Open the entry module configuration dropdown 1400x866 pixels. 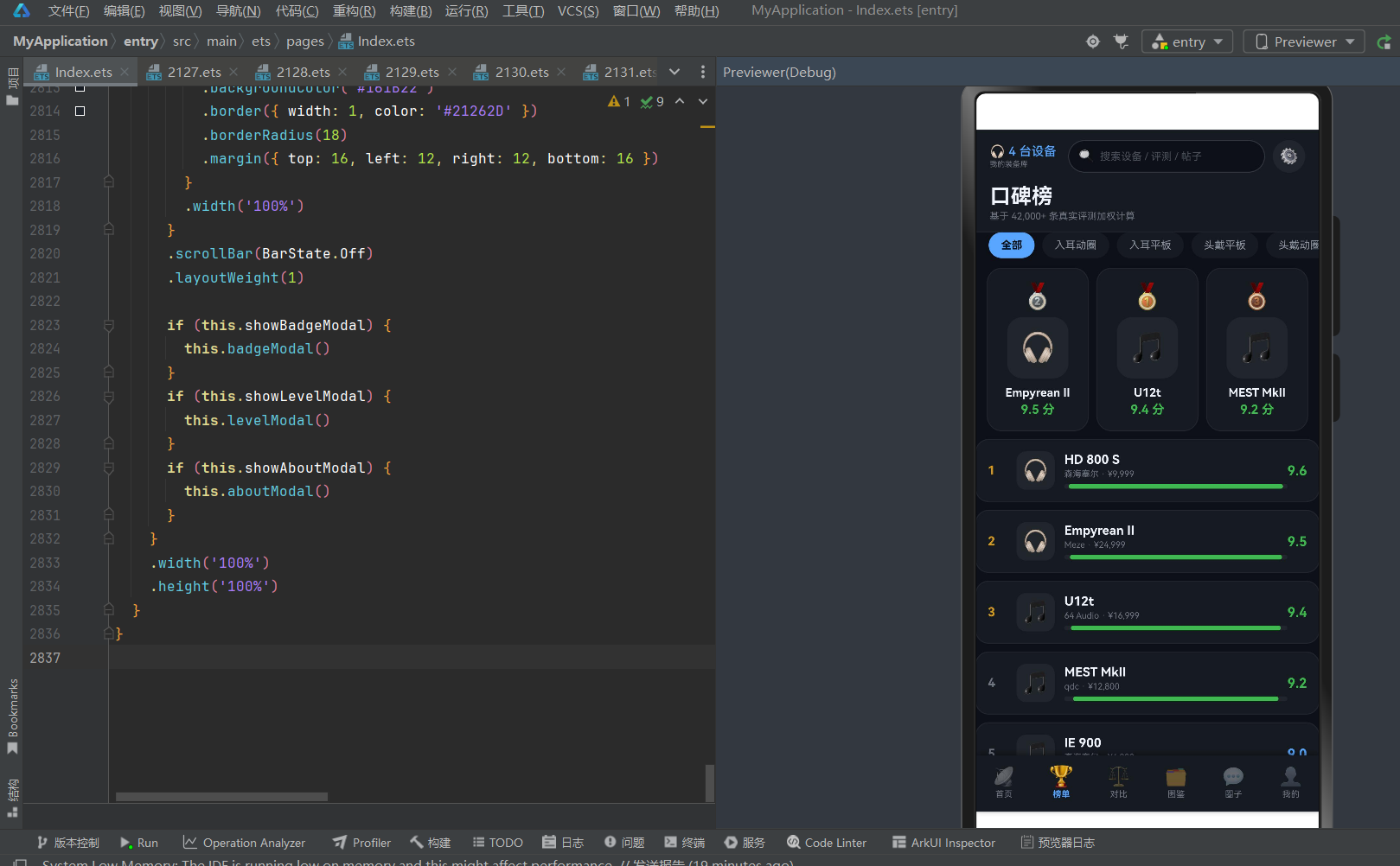pyautogui.click(x=1187, y=41)
